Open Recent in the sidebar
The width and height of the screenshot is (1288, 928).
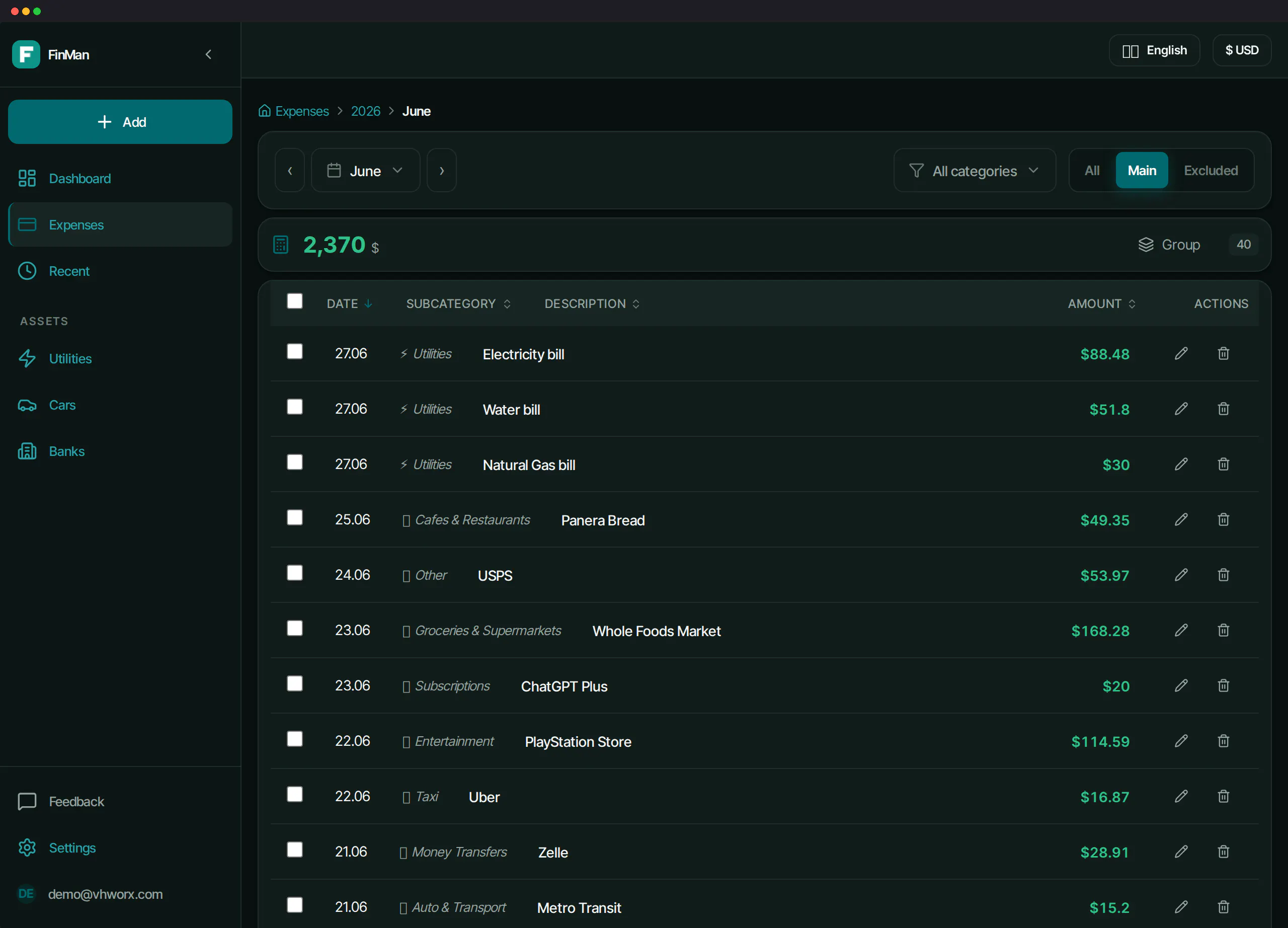tap(120, 271)
